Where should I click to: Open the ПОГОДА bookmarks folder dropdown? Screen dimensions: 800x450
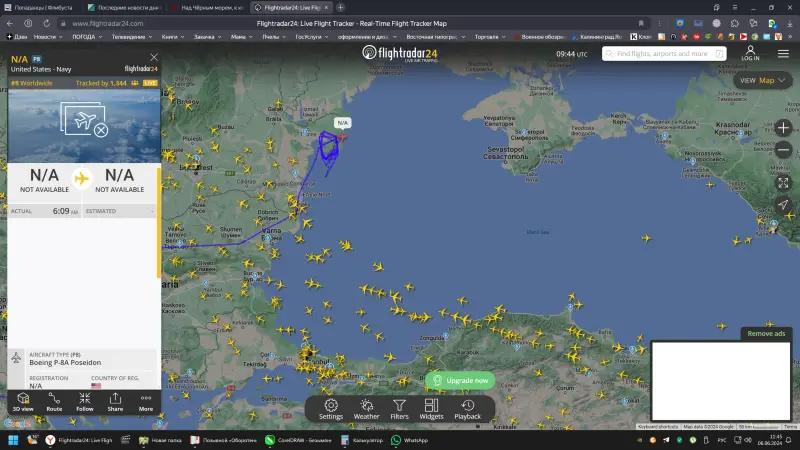pos(87,37)
